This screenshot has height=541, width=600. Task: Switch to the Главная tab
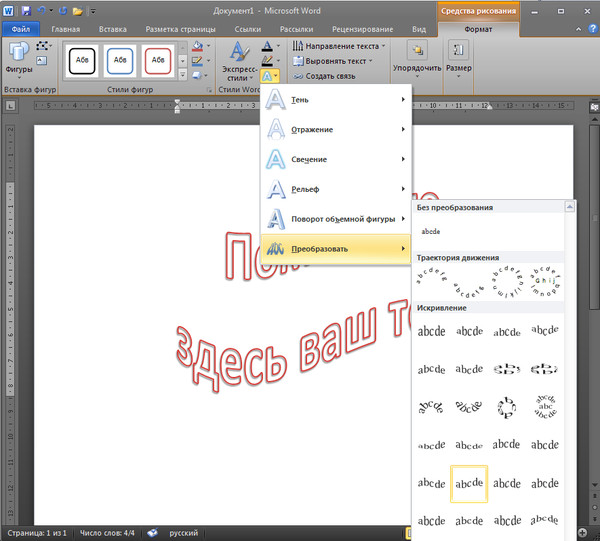tap(66, 29)
